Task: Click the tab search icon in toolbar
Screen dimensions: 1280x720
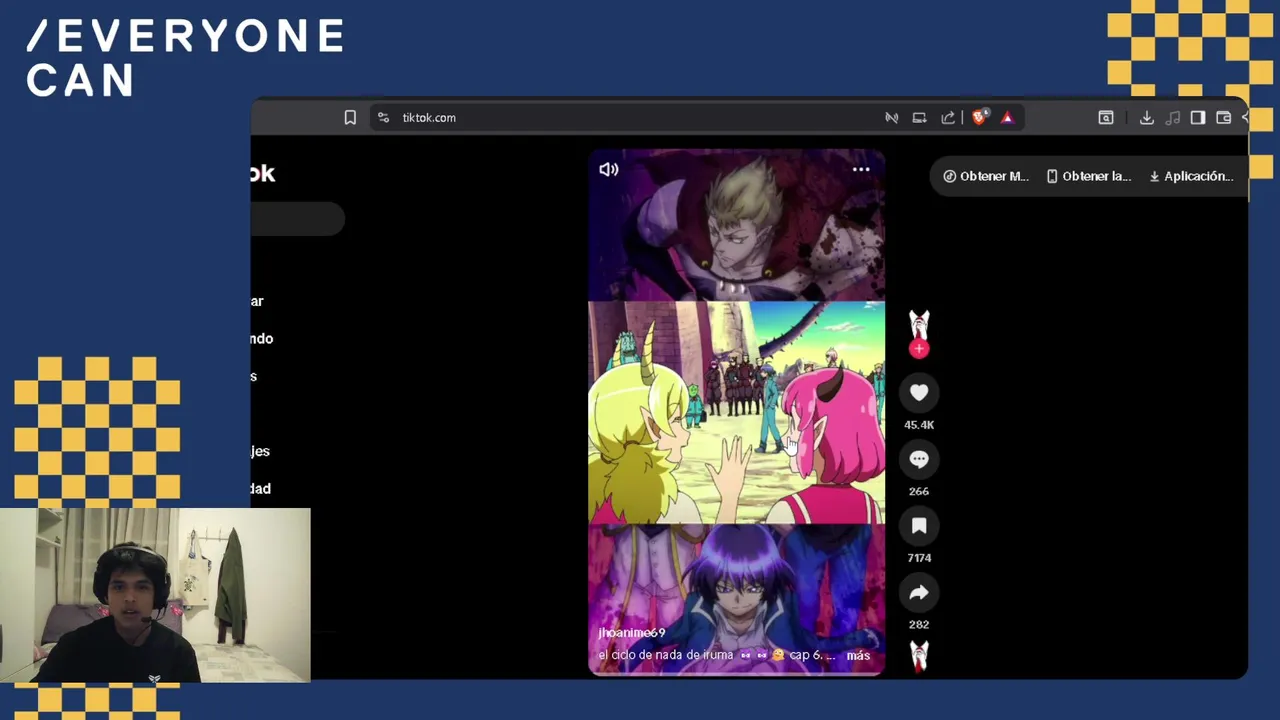Action: (x=1106, y=118)
